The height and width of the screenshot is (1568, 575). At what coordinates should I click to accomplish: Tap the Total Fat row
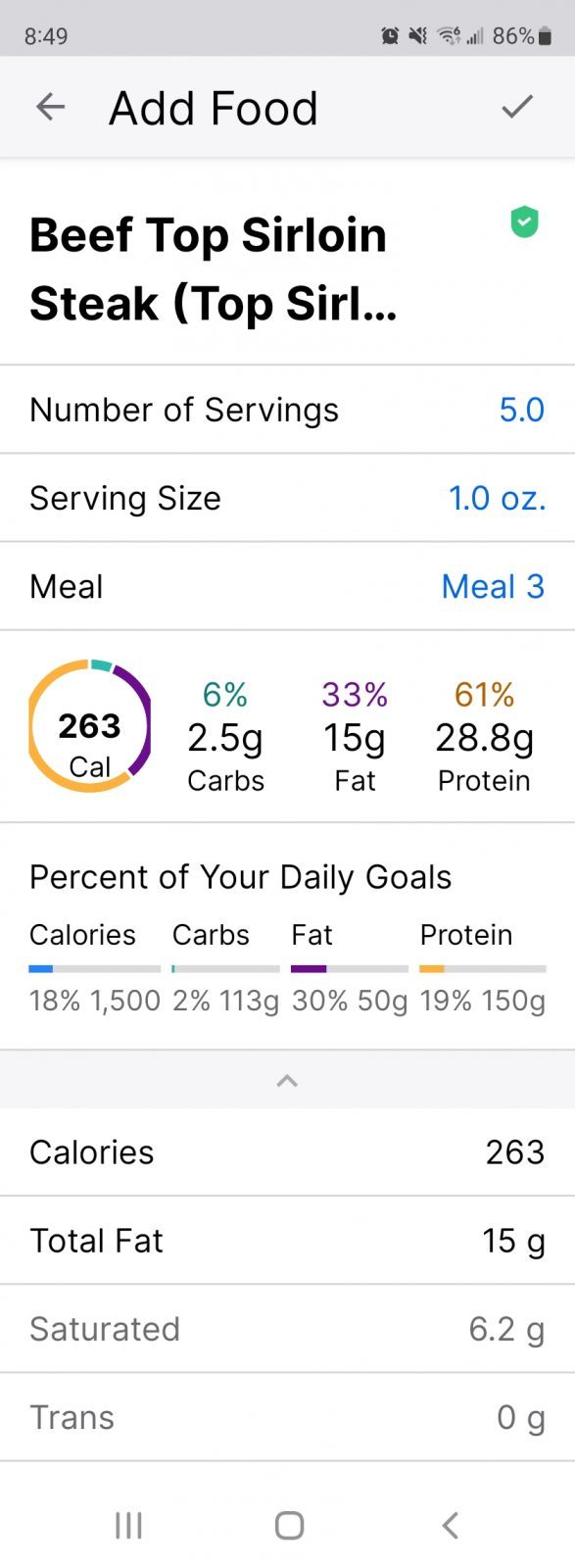287,1240
